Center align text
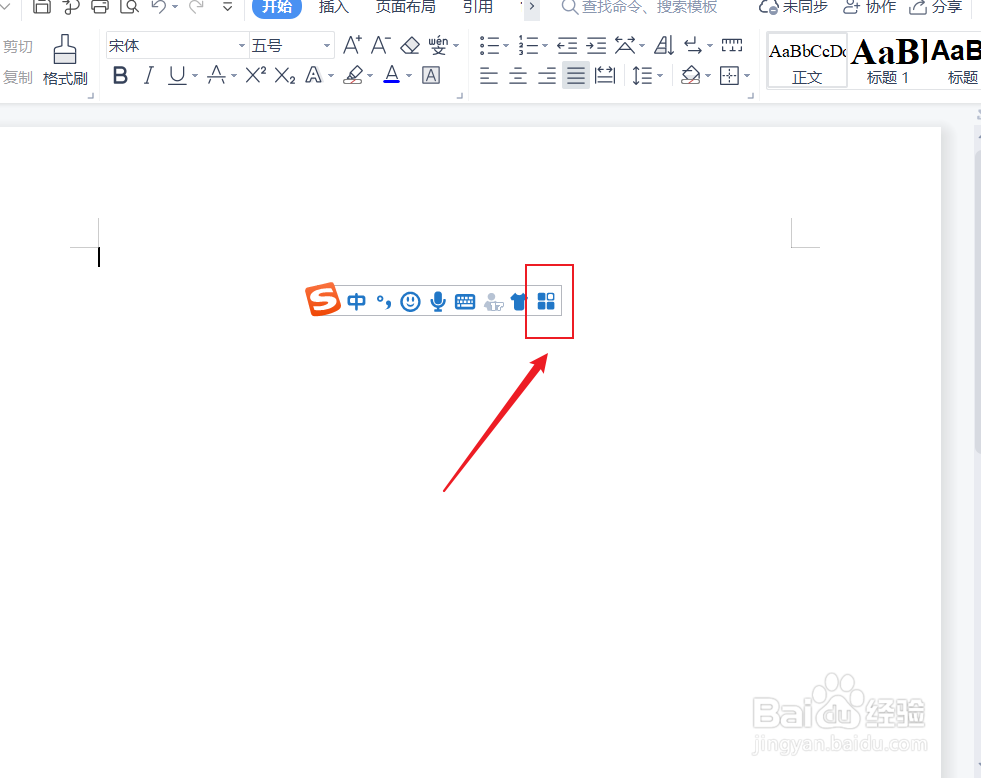 tap(518, 76)
